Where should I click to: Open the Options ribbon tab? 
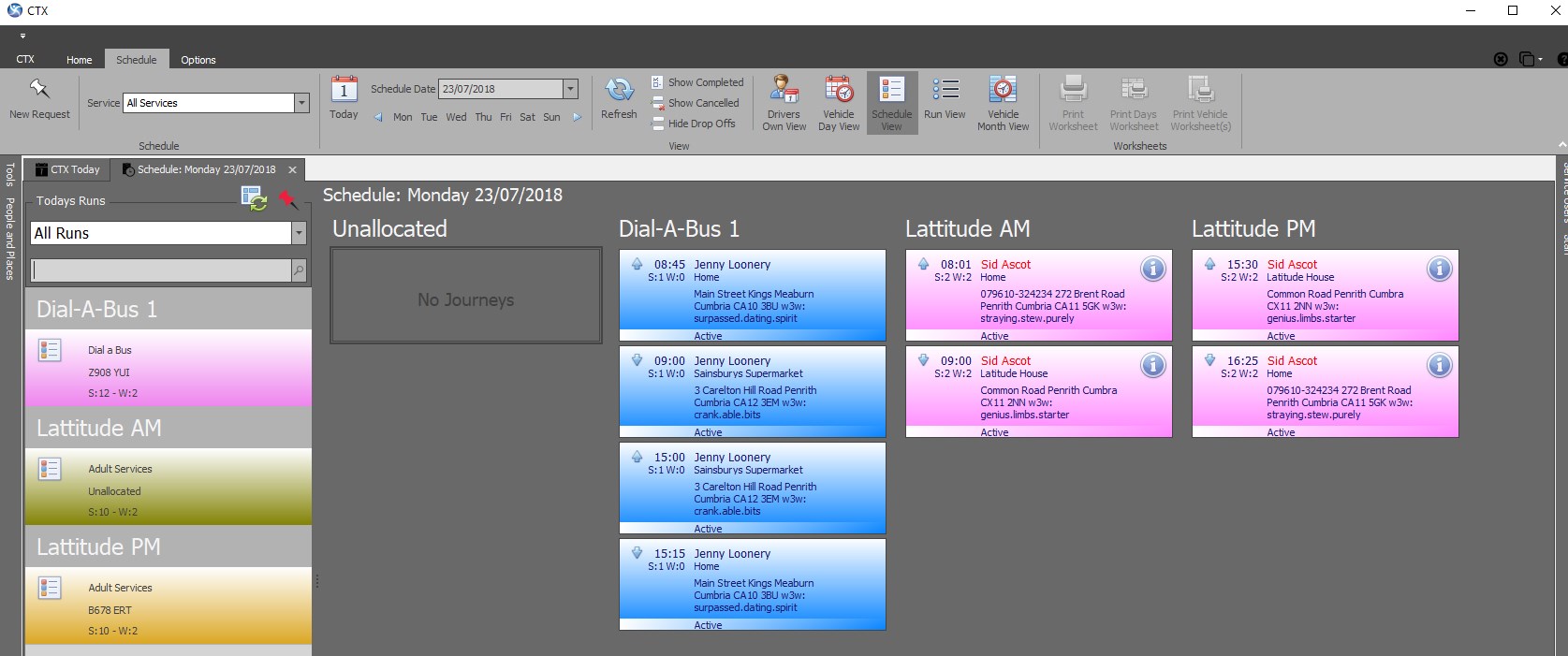pos(198,60)
